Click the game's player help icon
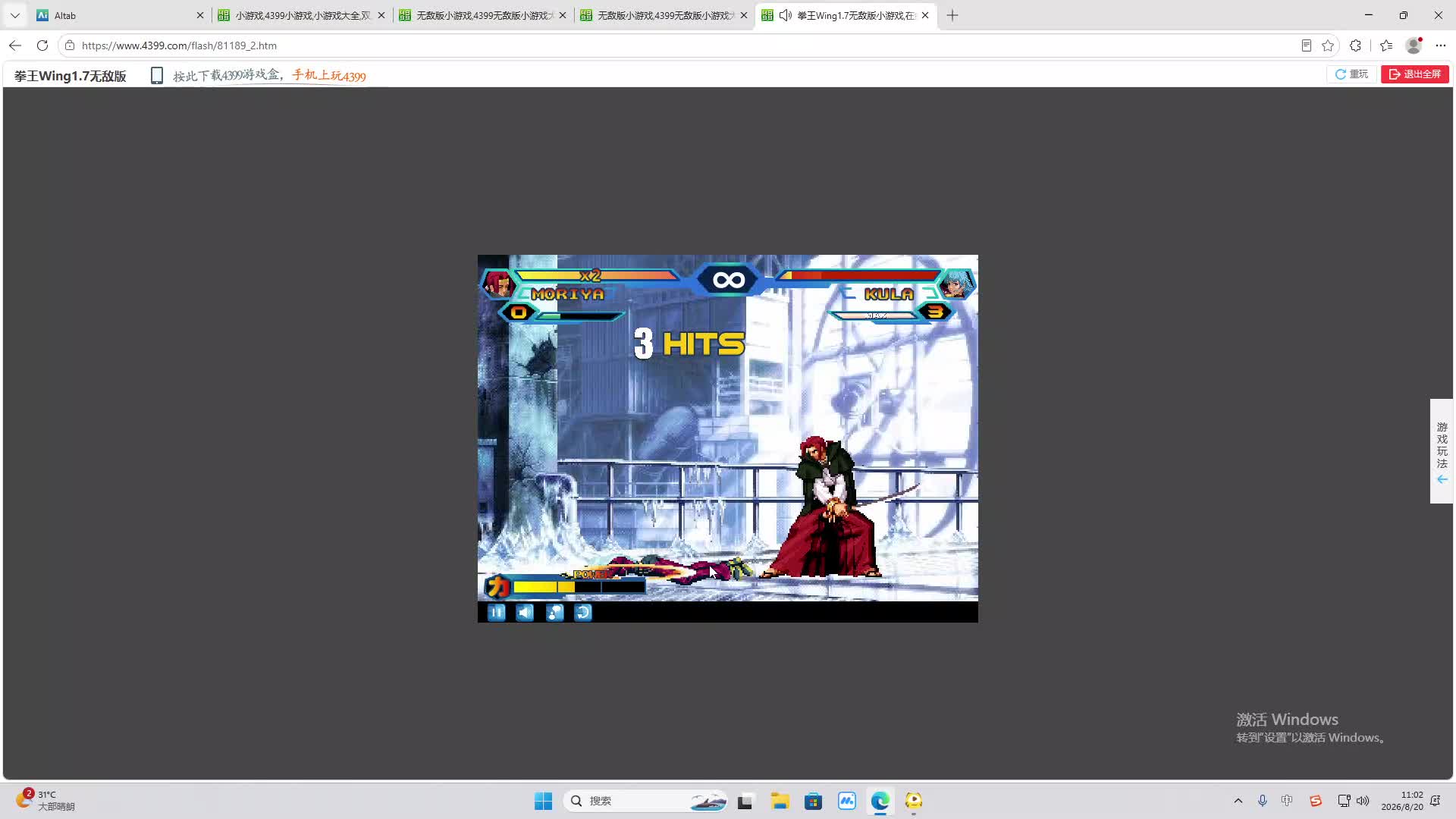The image size is (1456, 819). tap(554, 613)
